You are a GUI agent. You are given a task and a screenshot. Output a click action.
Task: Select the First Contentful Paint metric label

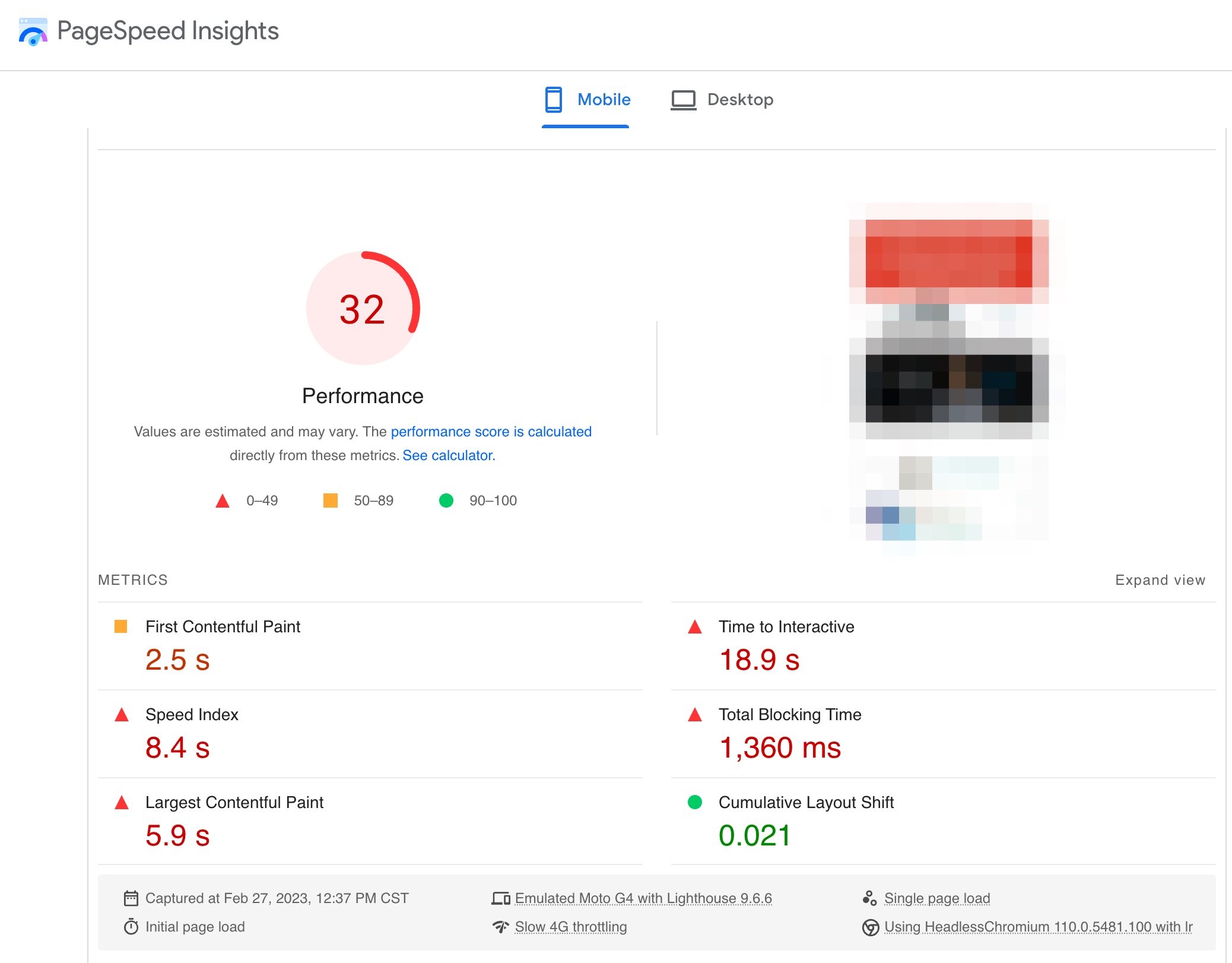point(223,627)
